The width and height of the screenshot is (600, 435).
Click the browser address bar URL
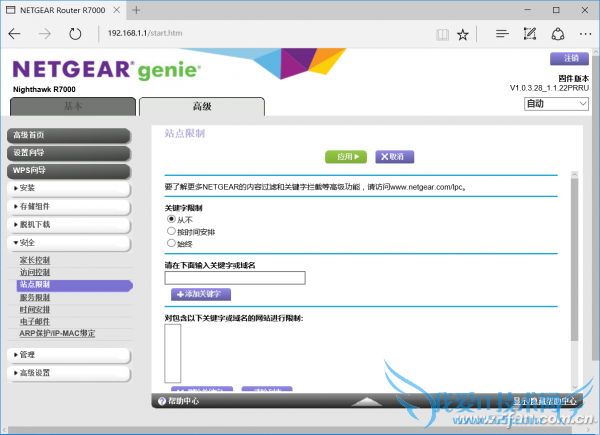click(145, 33)
